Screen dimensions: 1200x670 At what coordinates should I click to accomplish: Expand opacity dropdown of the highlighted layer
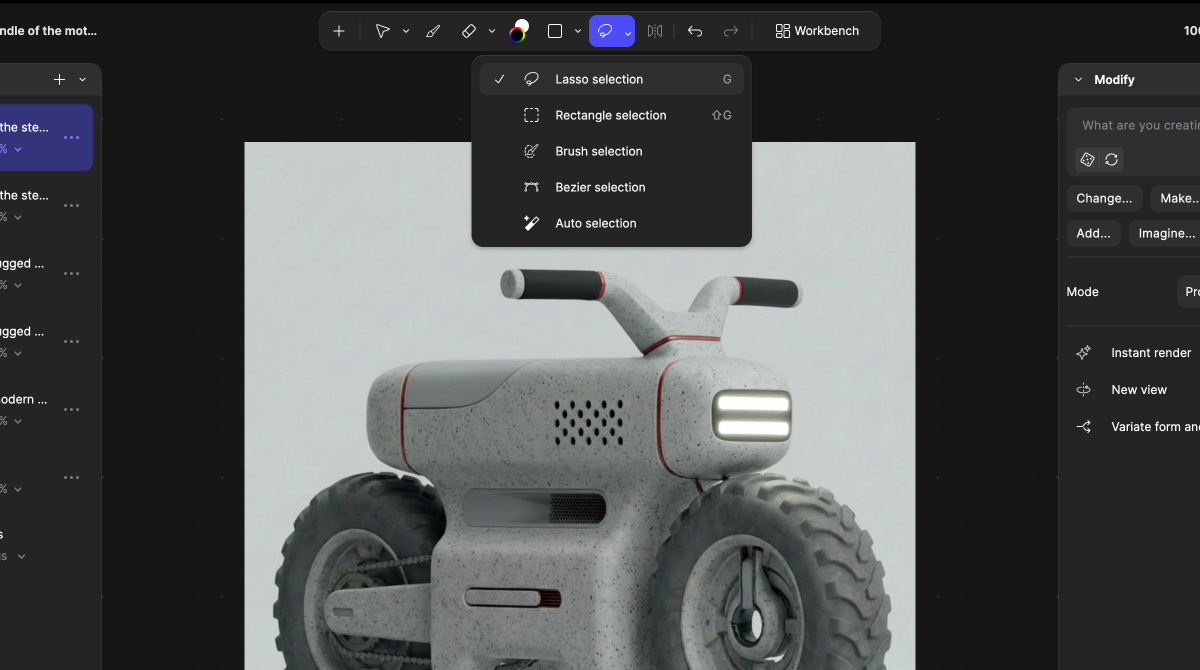[18, 149]
